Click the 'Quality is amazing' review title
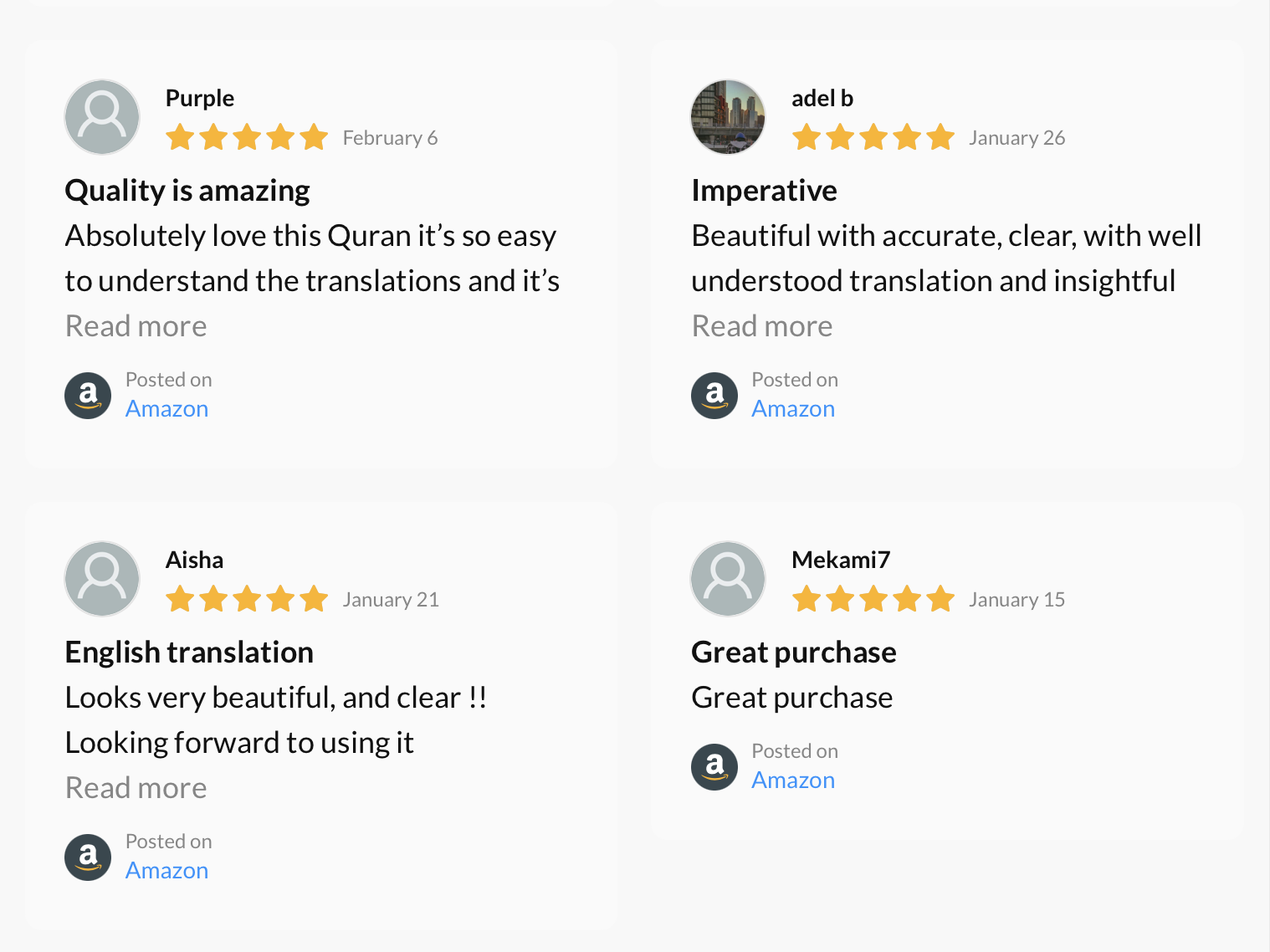This screenshot has height=952, width=1270. pyautogui.click(x=187, y=191)
